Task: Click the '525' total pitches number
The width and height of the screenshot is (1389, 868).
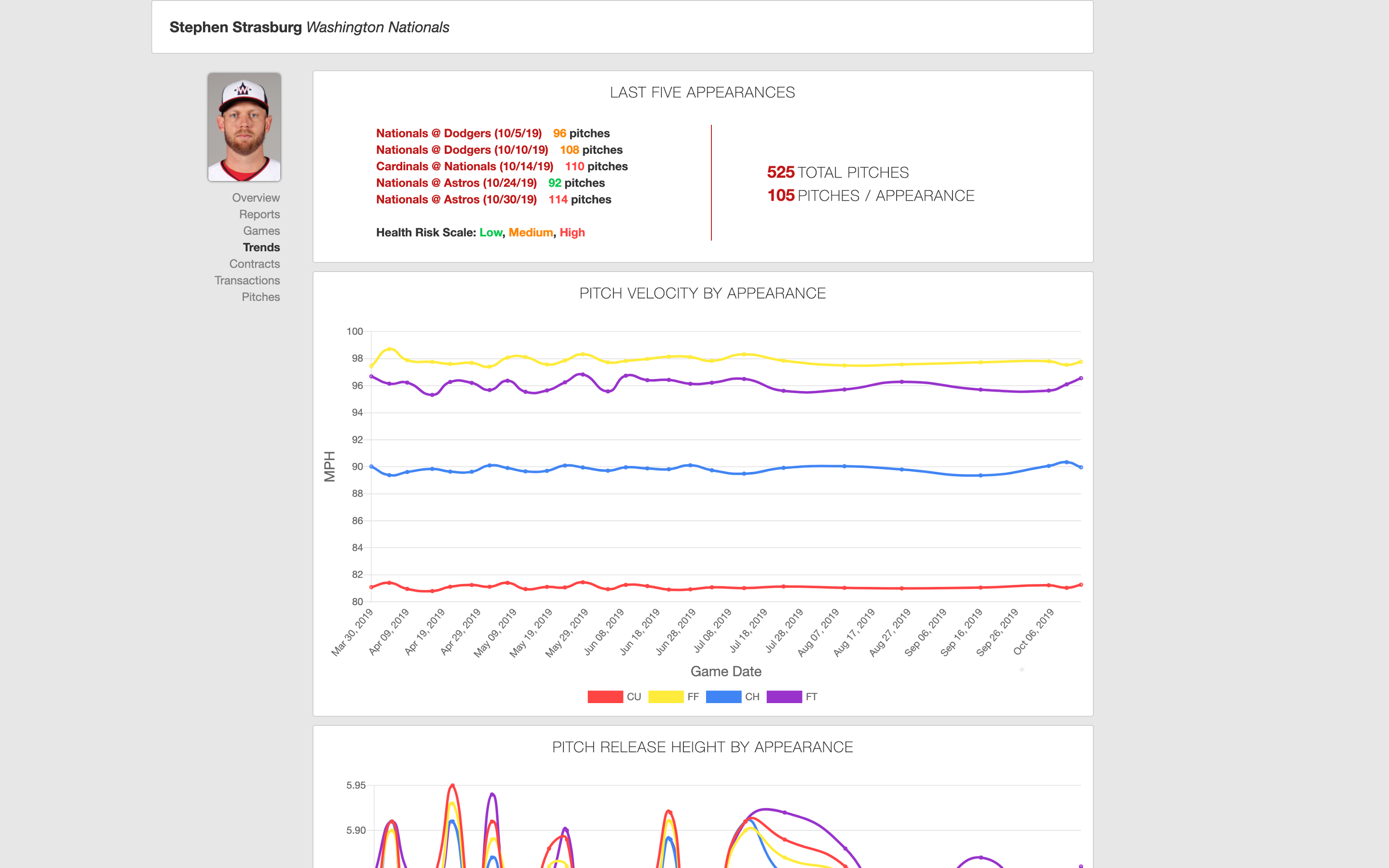Action: coord(781,172)
